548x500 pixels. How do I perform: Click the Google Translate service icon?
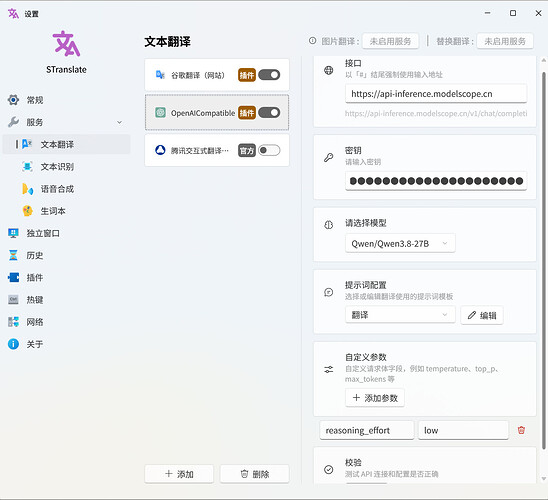pyautogui.click(x=160, y=75)
